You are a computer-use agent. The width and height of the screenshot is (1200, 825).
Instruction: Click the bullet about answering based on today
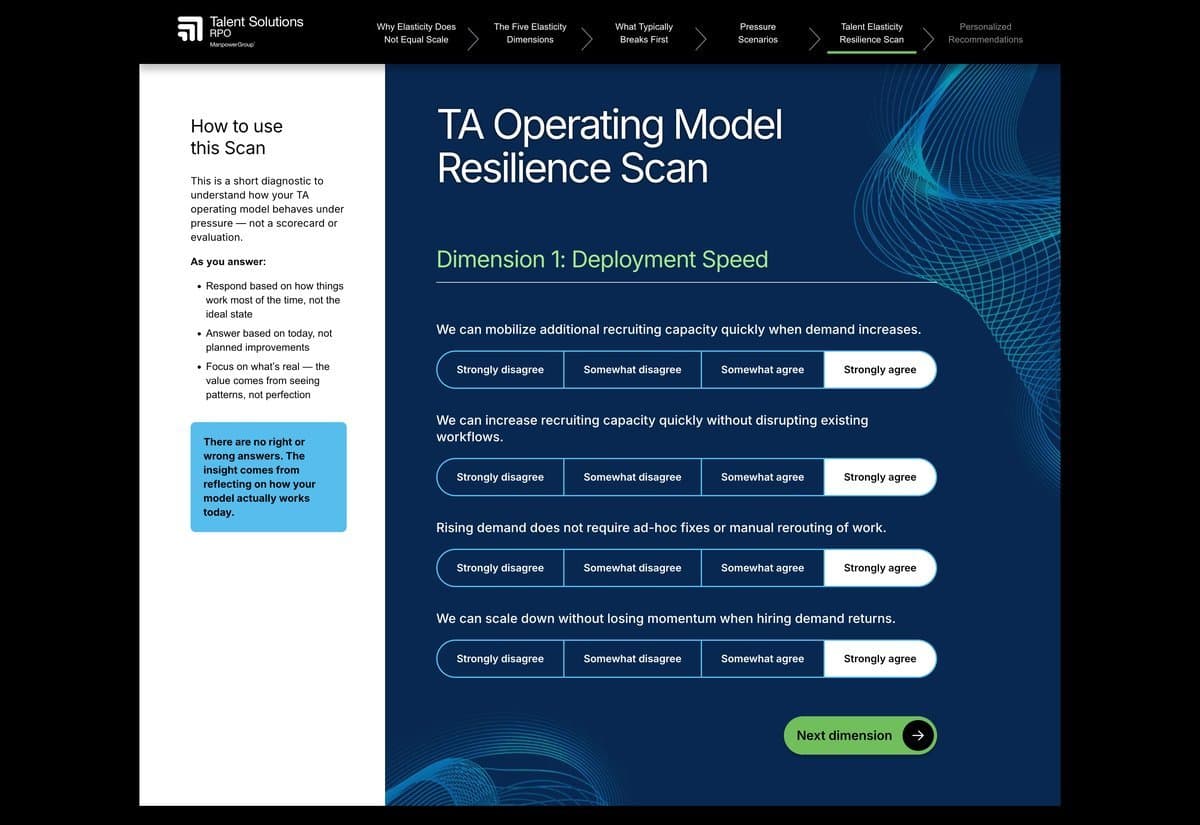[268, 340]
